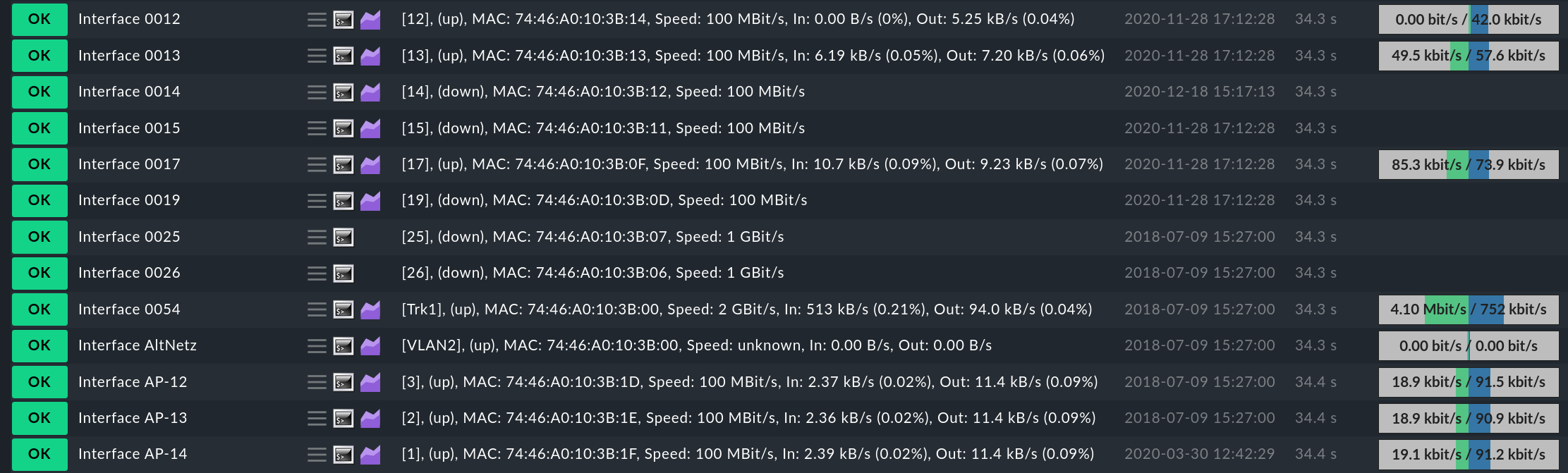View graph icon for Interface AP-12
1568x473 pixels.
[370, 382]
